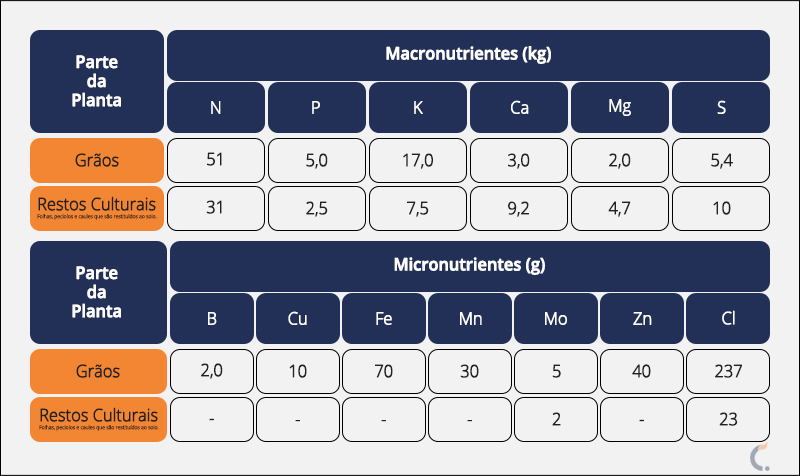Click the Cu column header
The width and height of the screenshot is (800, 476).
[x=298, y=319]
